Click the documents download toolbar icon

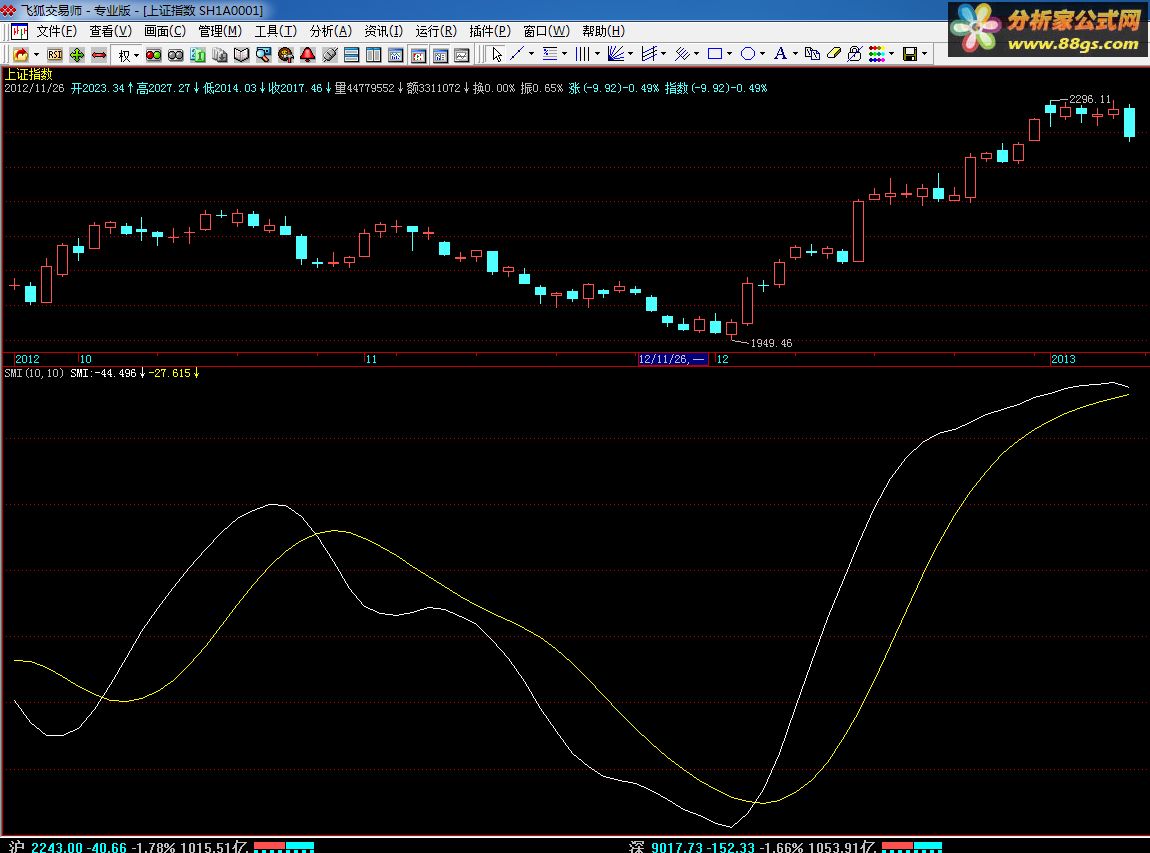(219, 54)
